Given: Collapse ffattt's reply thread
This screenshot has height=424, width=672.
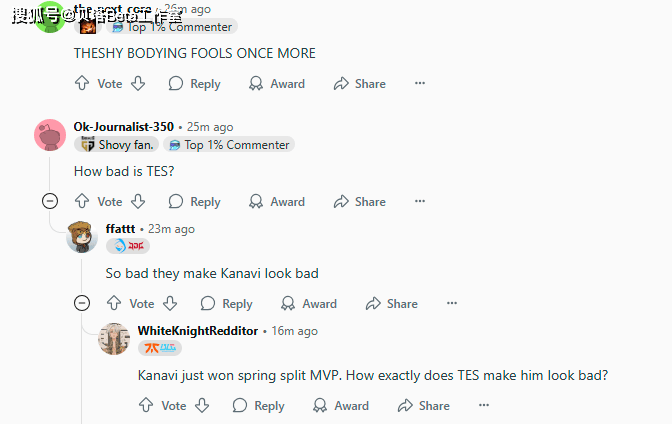Looking at the screenshot, I should 82,303.
